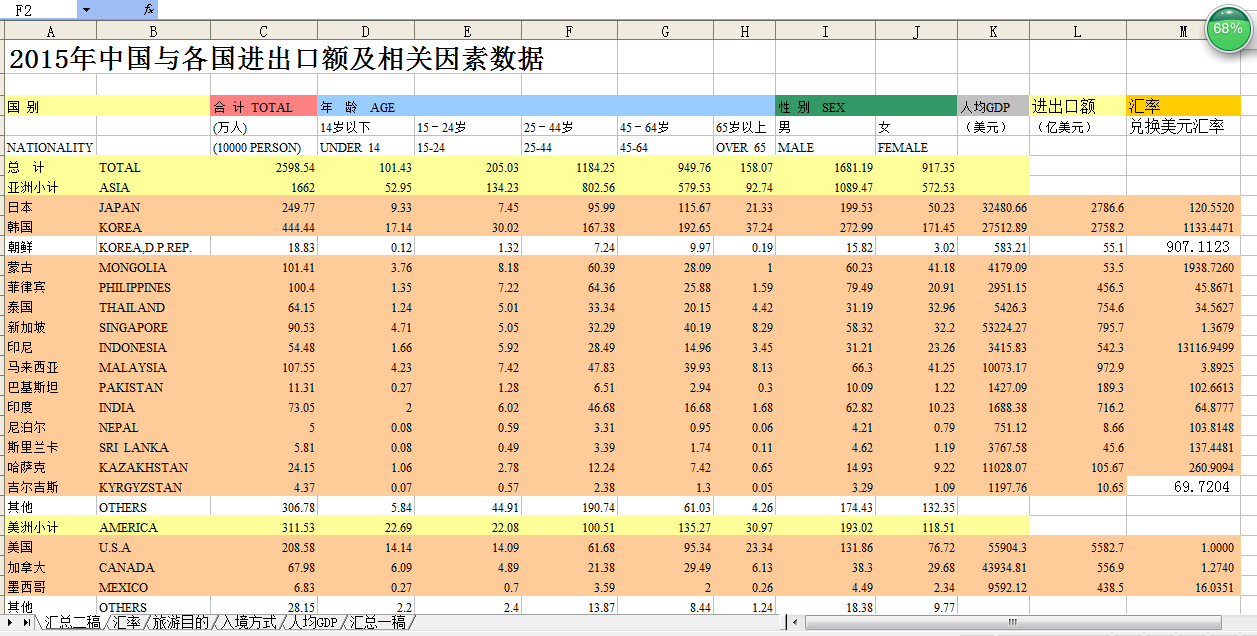Select column E header
This screenshot has height=636, width=1257.
click(x=468, y=31)
